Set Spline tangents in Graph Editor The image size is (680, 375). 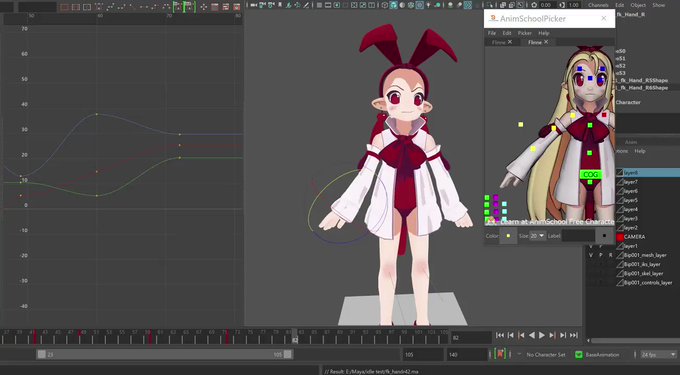coord(111,7)
